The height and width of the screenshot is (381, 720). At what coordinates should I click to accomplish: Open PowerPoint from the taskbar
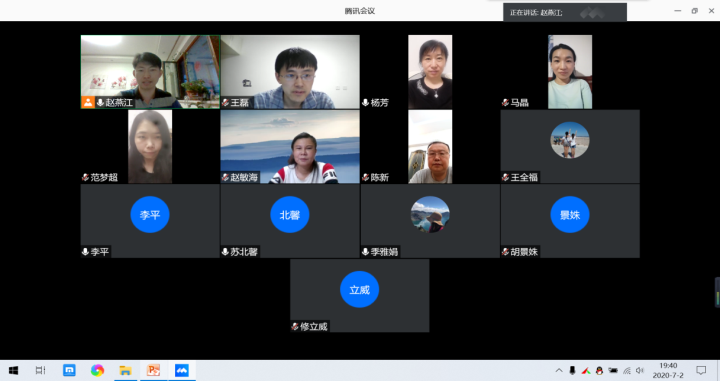pyautogui.click(x=153, y=370)
